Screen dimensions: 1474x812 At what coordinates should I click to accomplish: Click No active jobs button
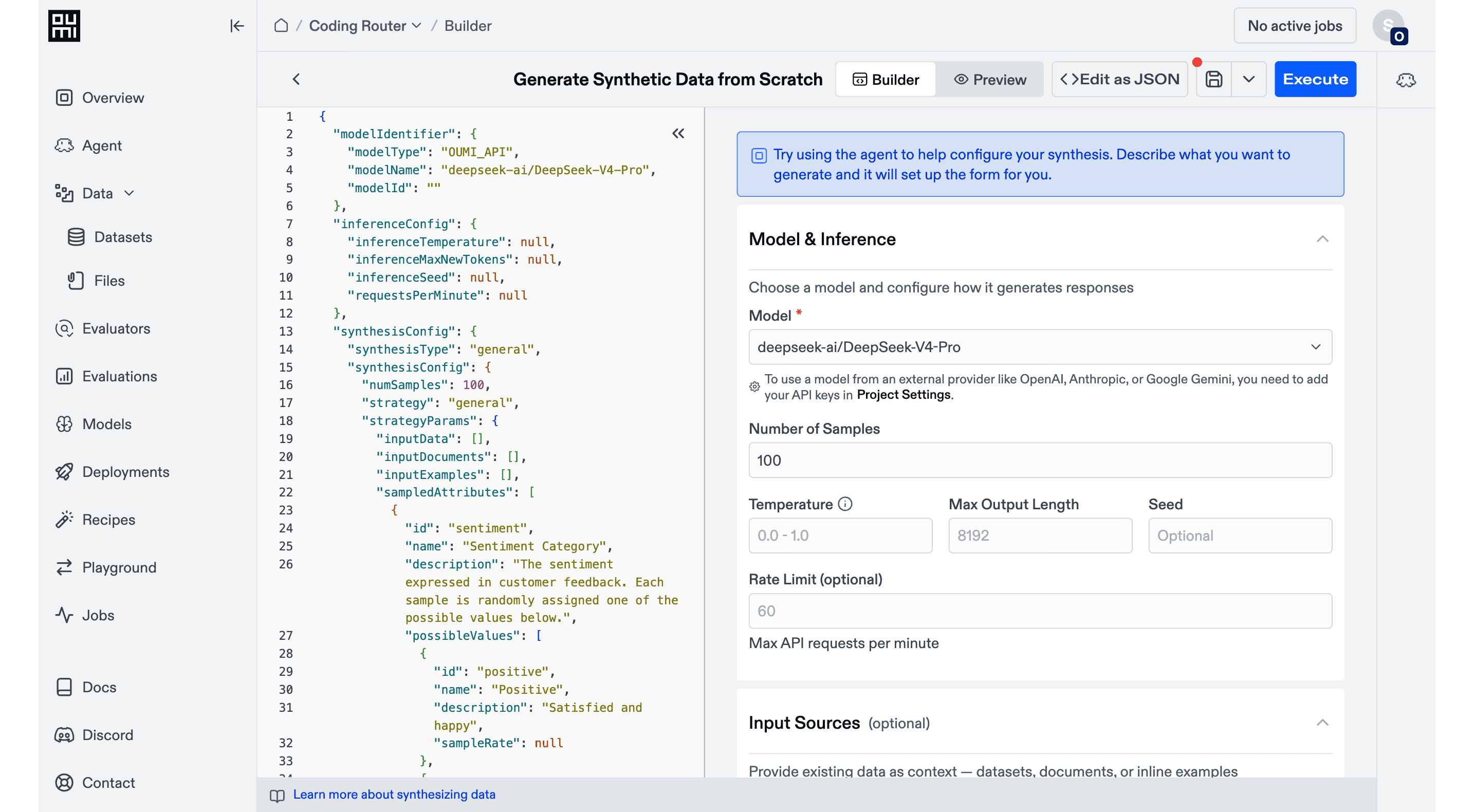pos(1294,26)
